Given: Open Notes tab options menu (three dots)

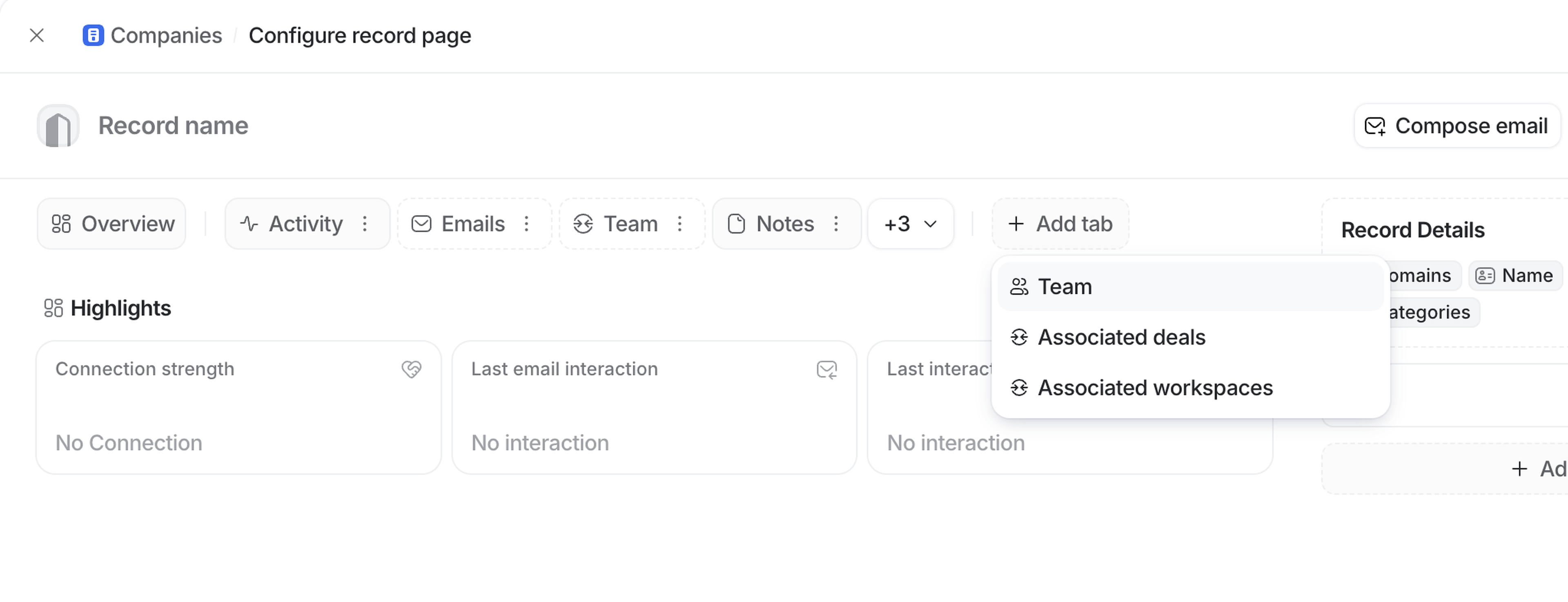Looking at the screenshot, I should (x=836, y=224).
